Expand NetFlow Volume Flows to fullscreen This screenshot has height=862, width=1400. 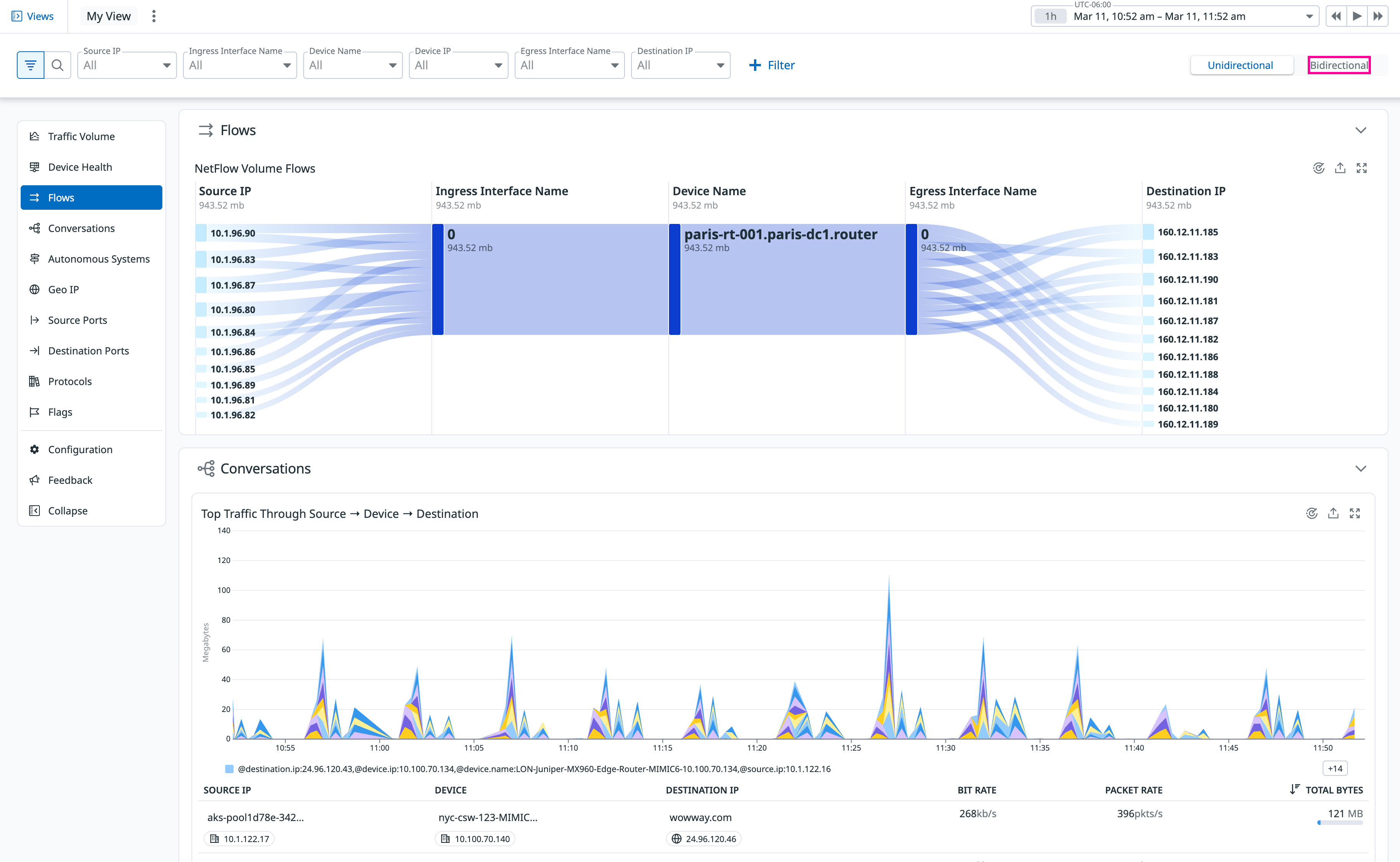[x=1362, y=168]
